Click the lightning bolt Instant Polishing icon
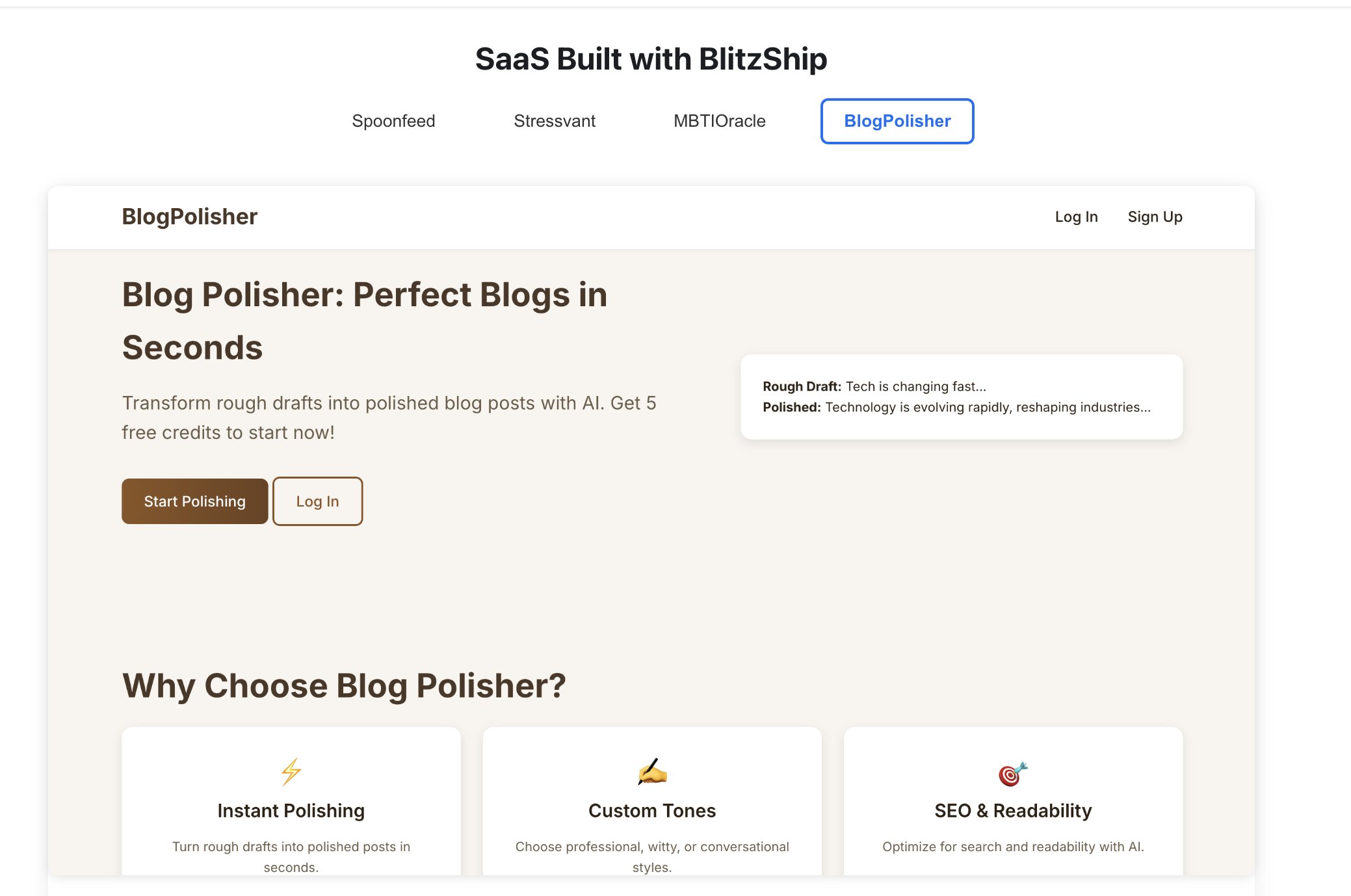The width and height of the screenshot is (1351, 896). pyautogui.click(x=291, y=772)
